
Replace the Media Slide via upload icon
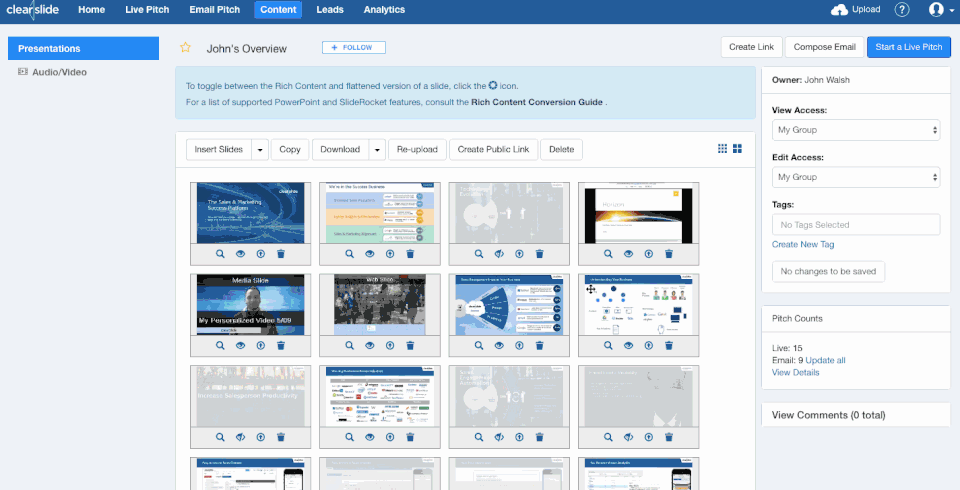coord(261,345)
